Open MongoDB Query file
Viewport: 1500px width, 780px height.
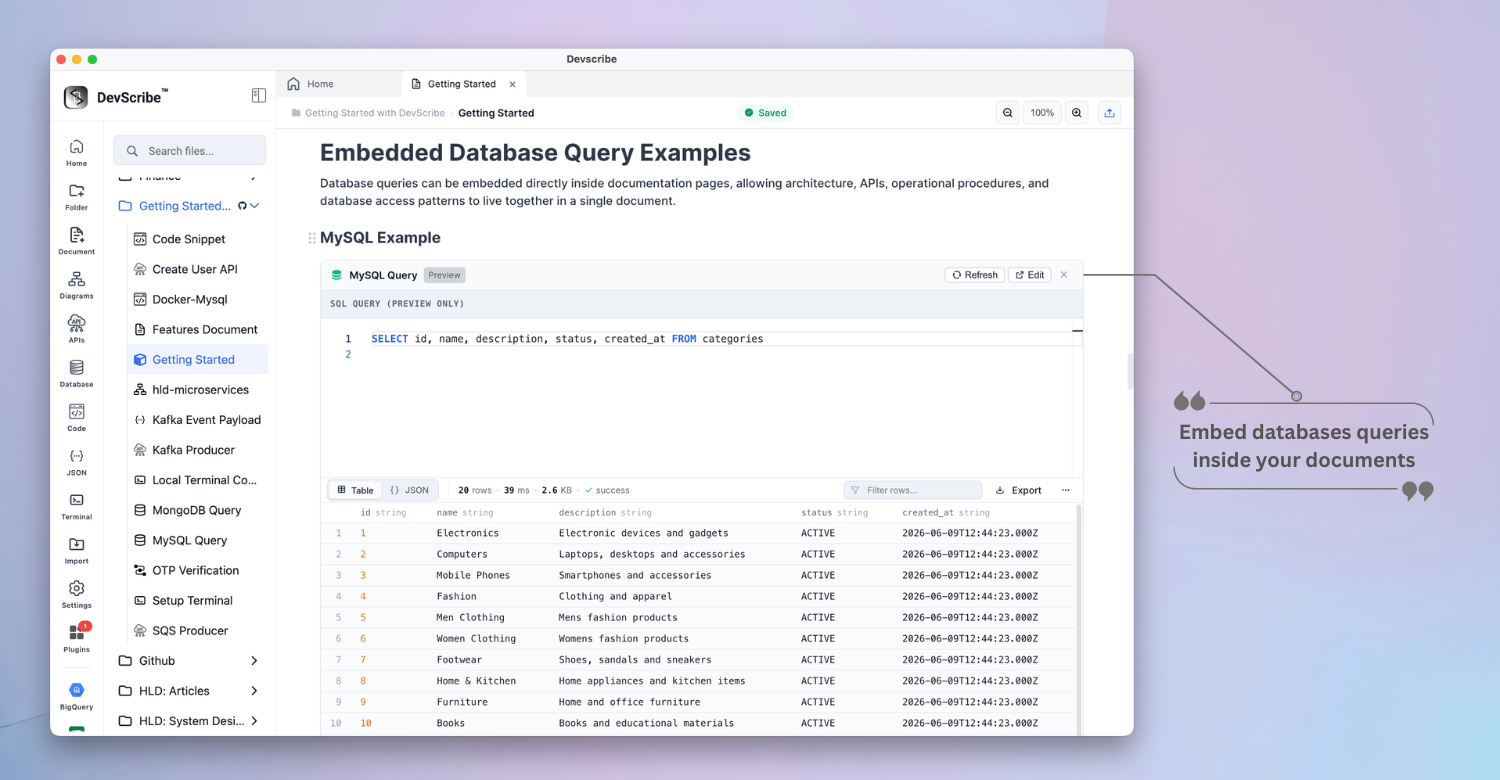(196, 510)
